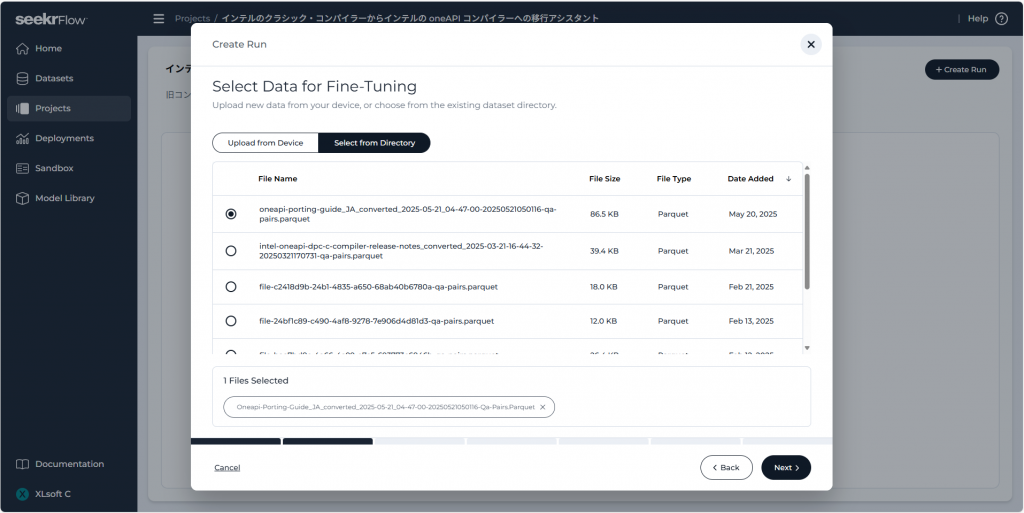Click the selected file chip Oneapi-Porting-Guide_JA

tap(389, 407)
